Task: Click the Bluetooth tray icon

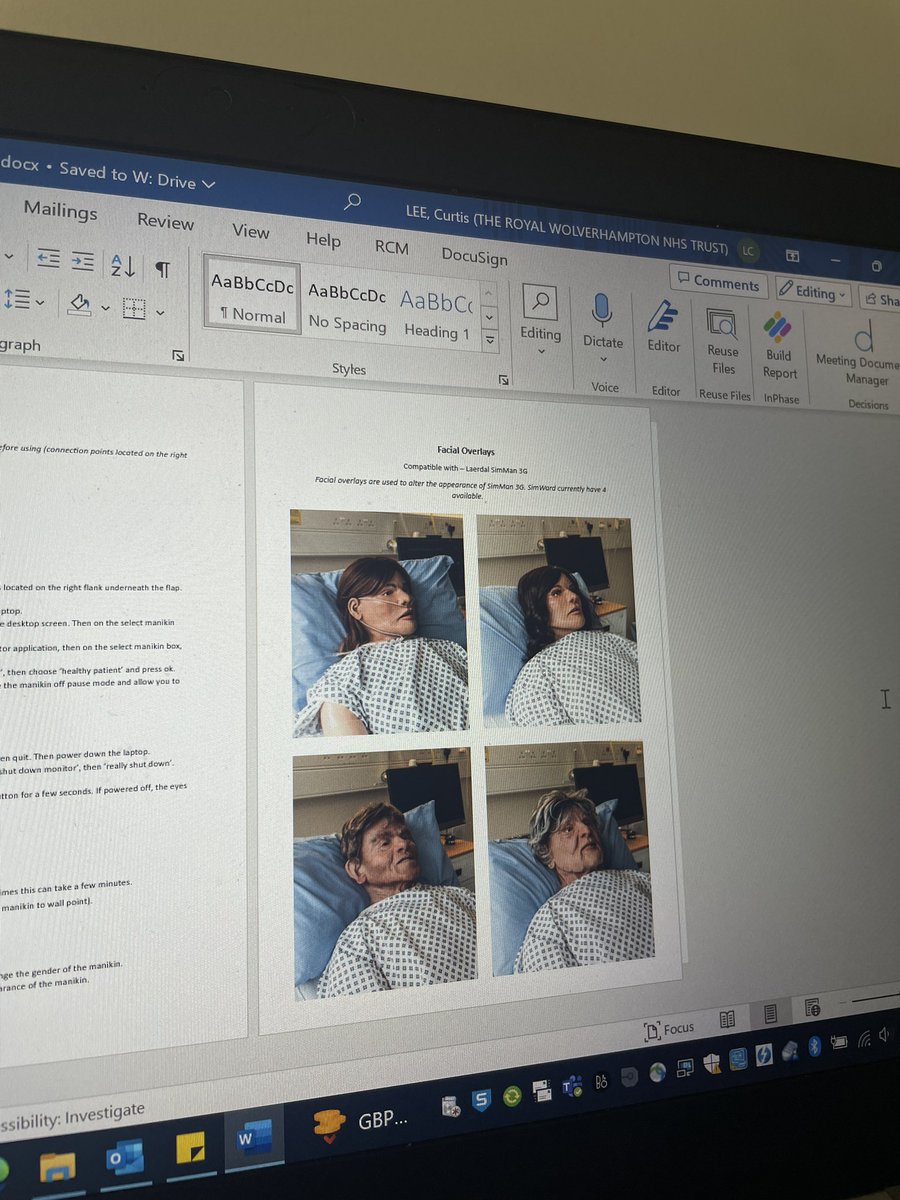Action: click(x=814, y=1045)
